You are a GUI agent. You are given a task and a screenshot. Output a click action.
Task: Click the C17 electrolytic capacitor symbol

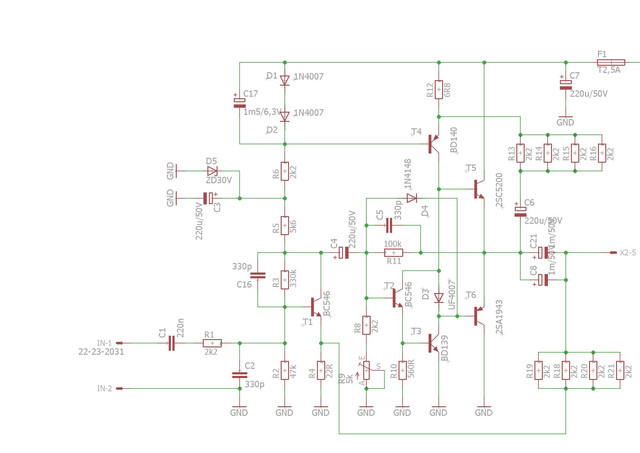click(240, 103)
